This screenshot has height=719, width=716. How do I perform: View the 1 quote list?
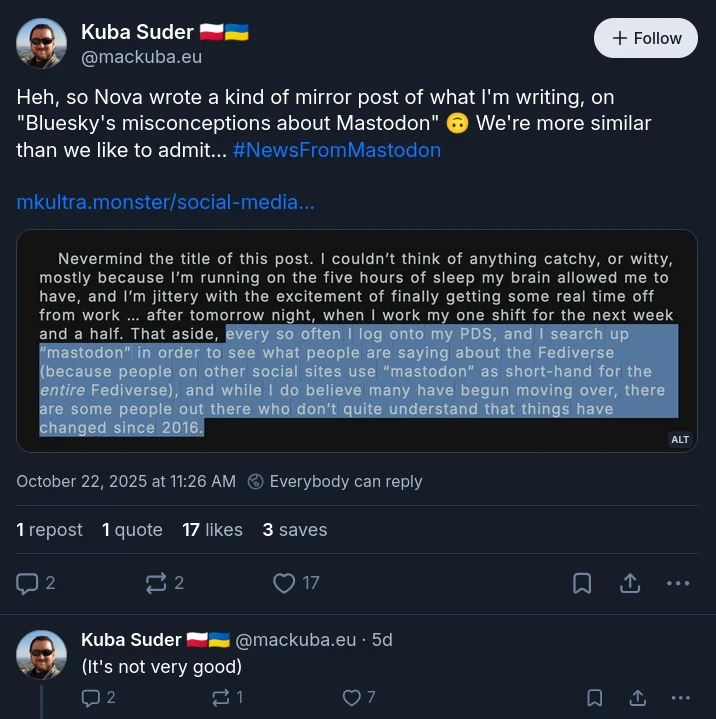(132, 530)
